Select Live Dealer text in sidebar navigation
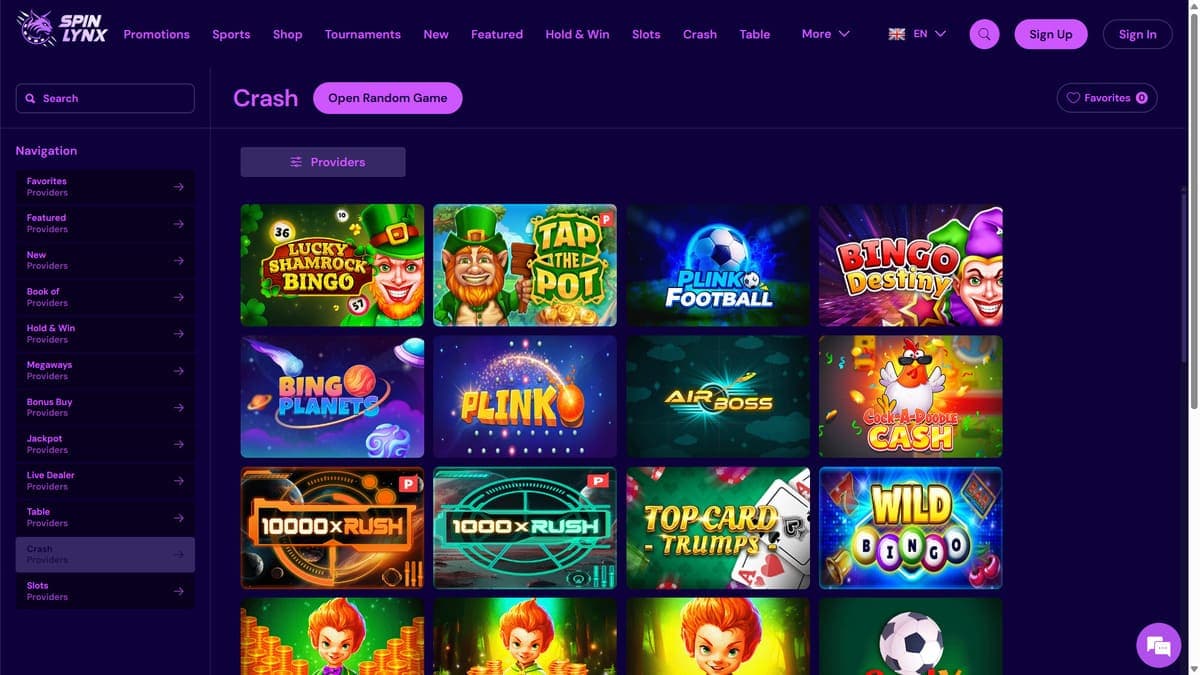This screenshot has height=675, width=1200. click(x=50, y=475)
